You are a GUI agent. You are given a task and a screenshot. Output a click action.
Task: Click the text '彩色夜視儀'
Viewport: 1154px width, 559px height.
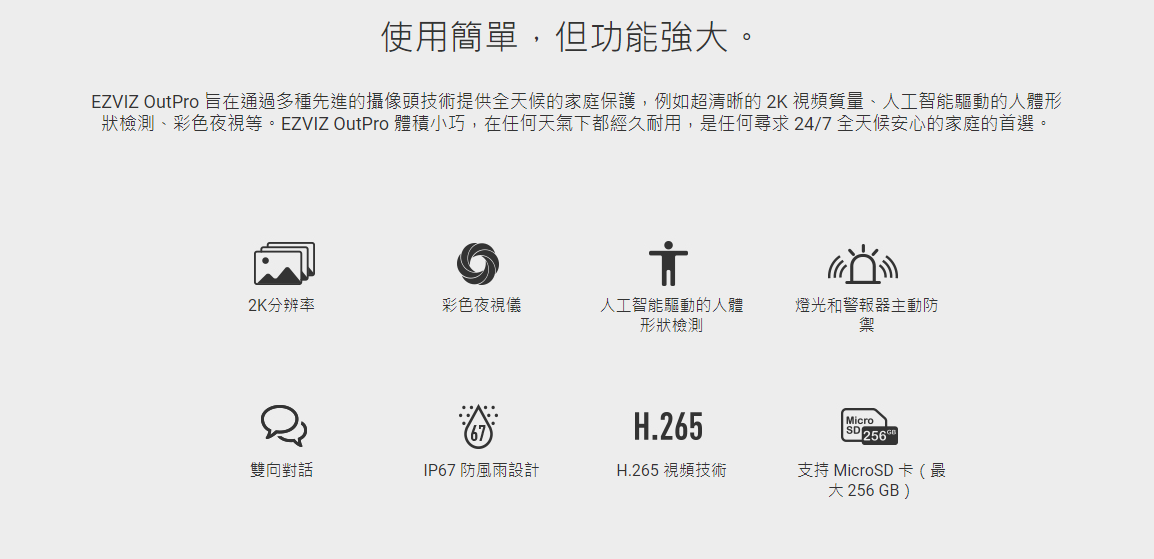point(481,305)
